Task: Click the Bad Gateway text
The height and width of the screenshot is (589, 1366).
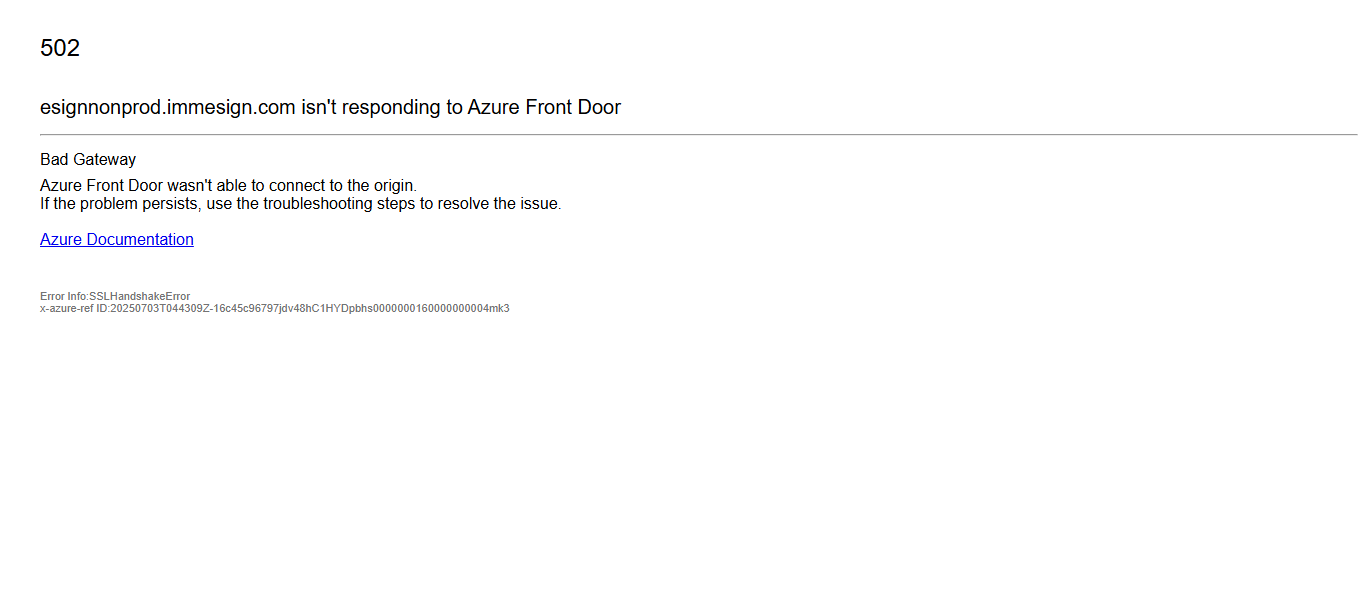Action: point(88,159)
